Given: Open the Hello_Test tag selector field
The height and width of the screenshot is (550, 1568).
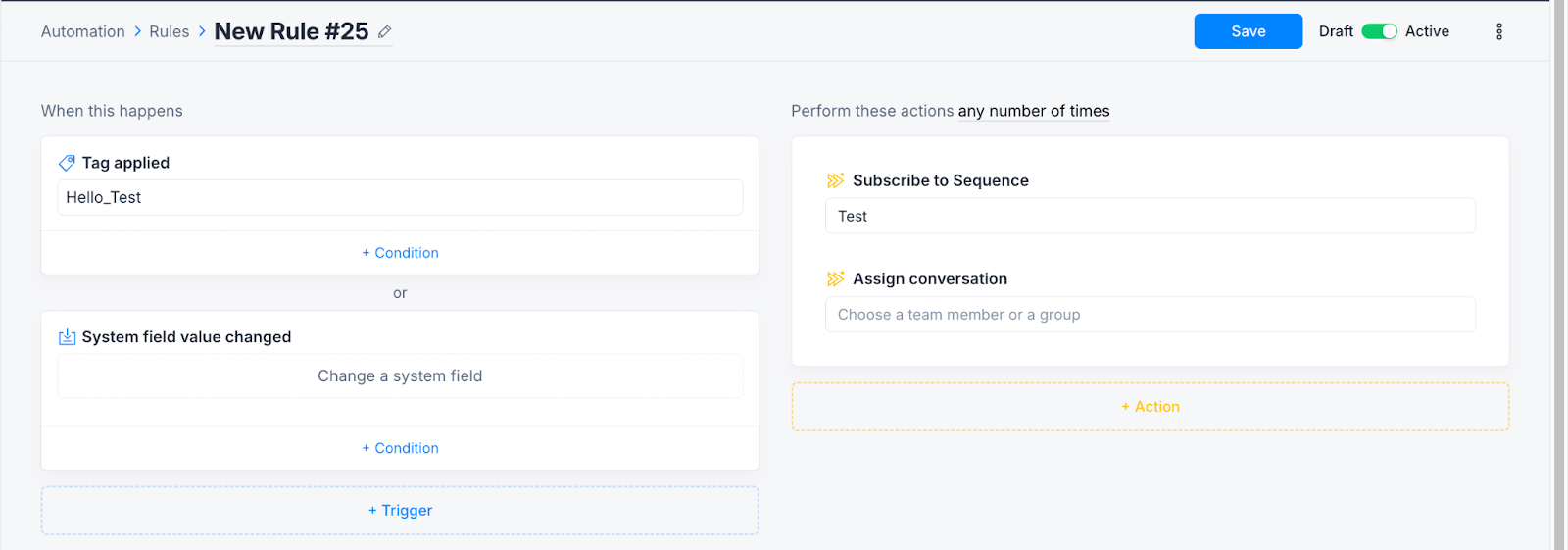Looking at the screenshot, I should tap(400, 197).
